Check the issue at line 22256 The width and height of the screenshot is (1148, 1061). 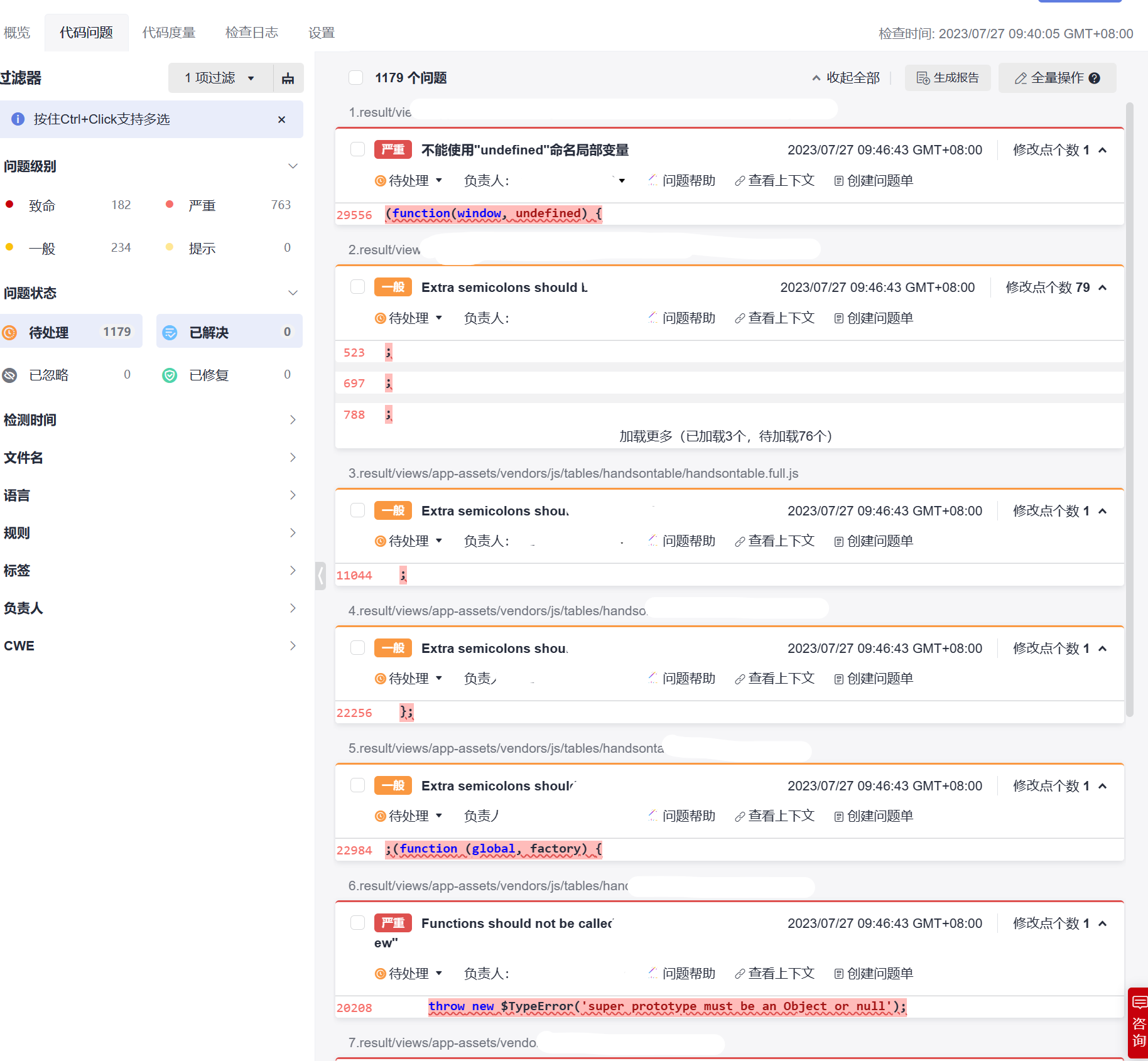click(357, 648)
